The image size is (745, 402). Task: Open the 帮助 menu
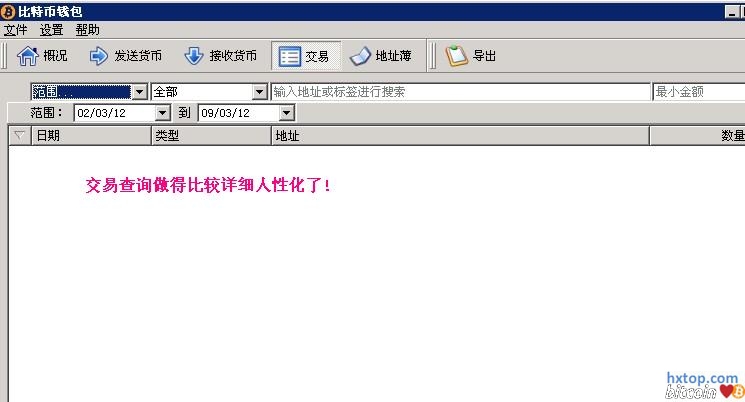[87, 30]
